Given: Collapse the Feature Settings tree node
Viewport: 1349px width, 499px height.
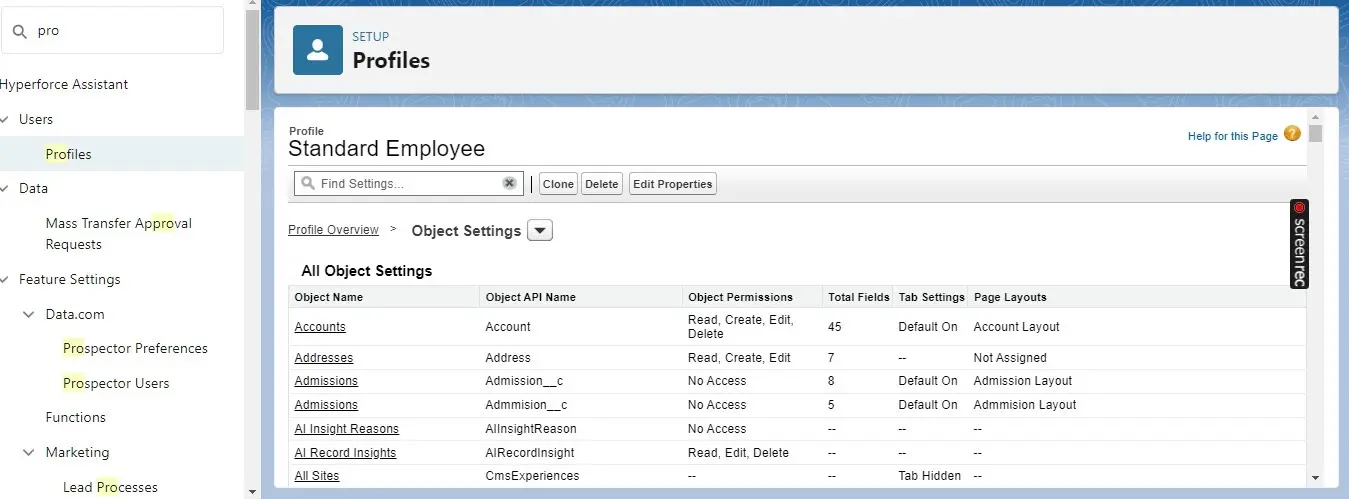Looking at the screenshot, I should pos(5,280).
